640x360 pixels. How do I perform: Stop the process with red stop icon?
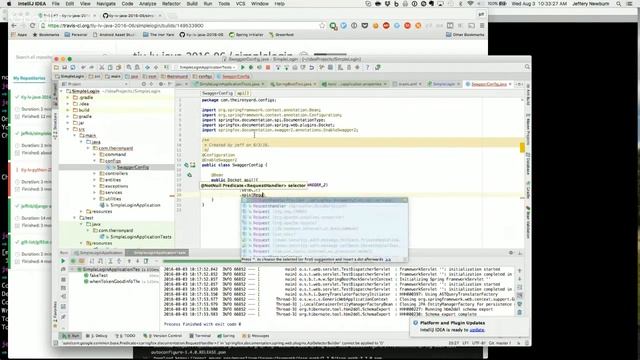click(268, 67)
